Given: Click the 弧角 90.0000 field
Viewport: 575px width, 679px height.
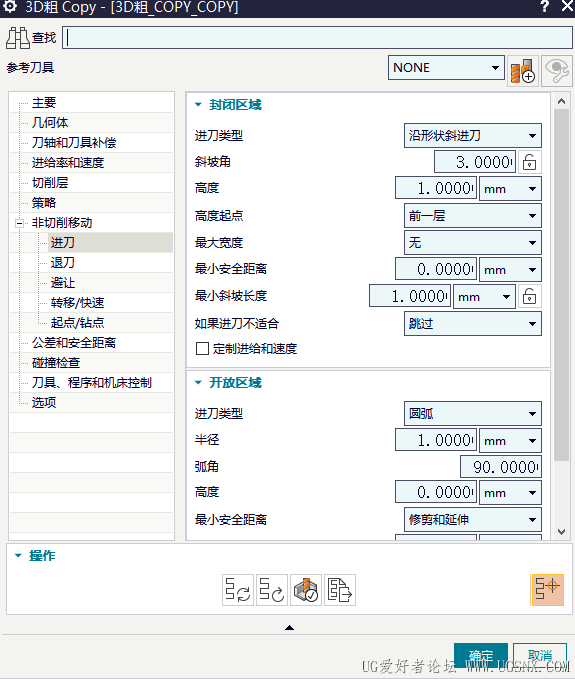Looking at the screenshot, I should tap(501, 467).
